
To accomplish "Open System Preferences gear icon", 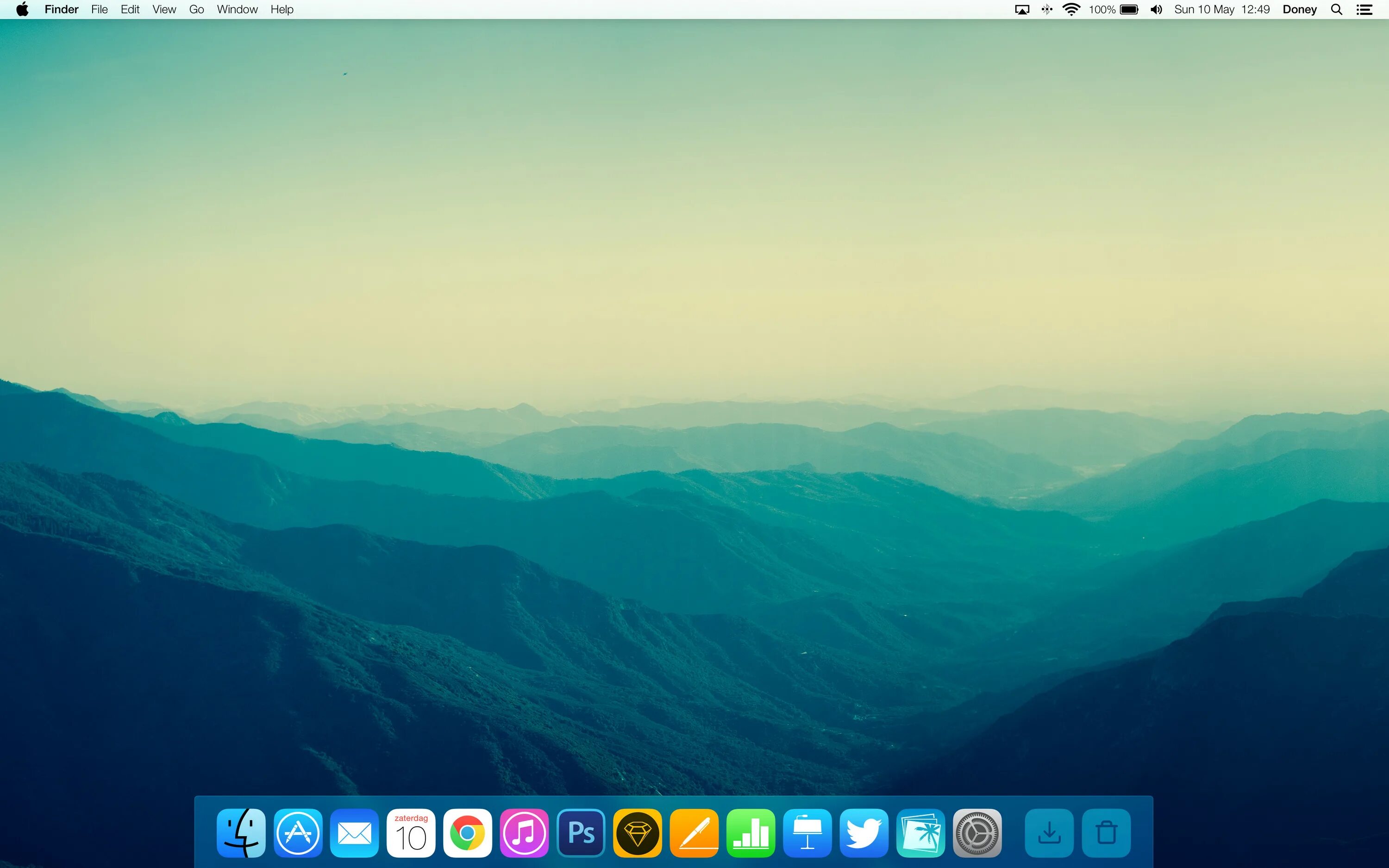I will point(977,832).
